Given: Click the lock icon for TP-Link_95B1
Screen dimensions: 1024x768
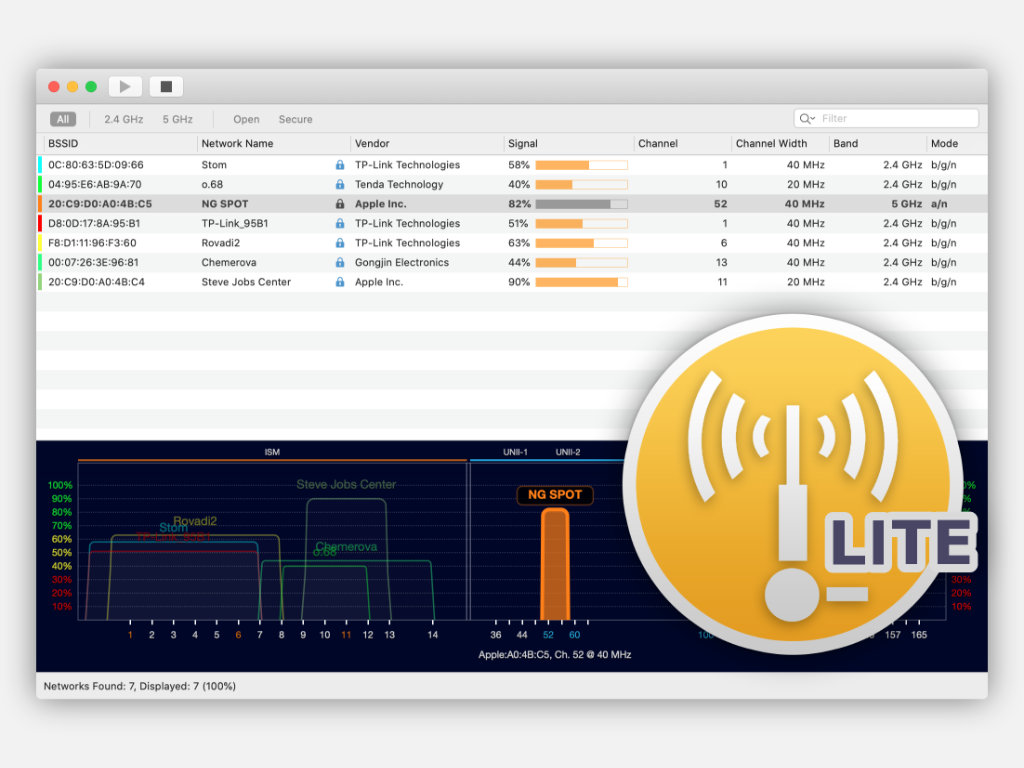Looking at the screenshot, I should [340, 223].
